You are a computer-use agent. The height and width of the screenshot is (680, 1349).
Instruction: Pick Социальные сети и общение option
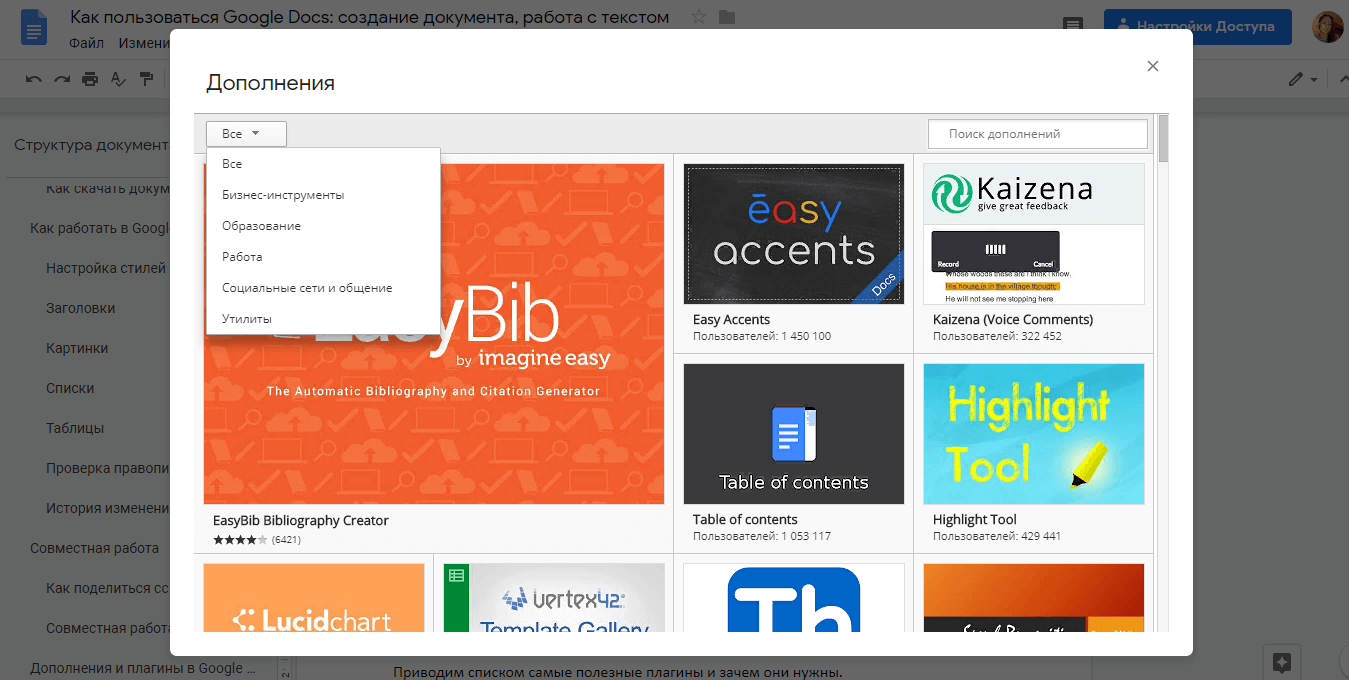307,288
